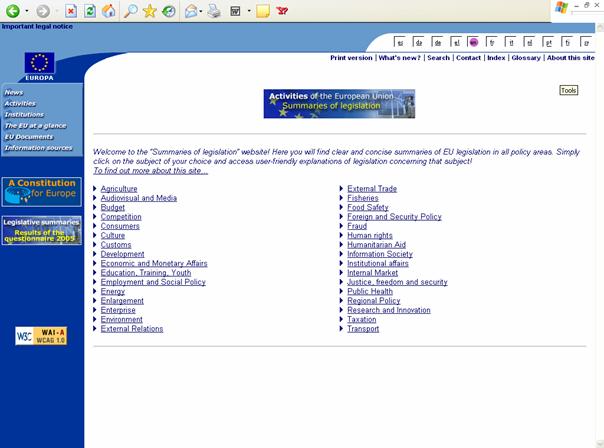Image resolution: width=604 pixels, height=448 pixels.
Task: Click the arrow bullet beside Energy
Action: click(x=95, y=291)
